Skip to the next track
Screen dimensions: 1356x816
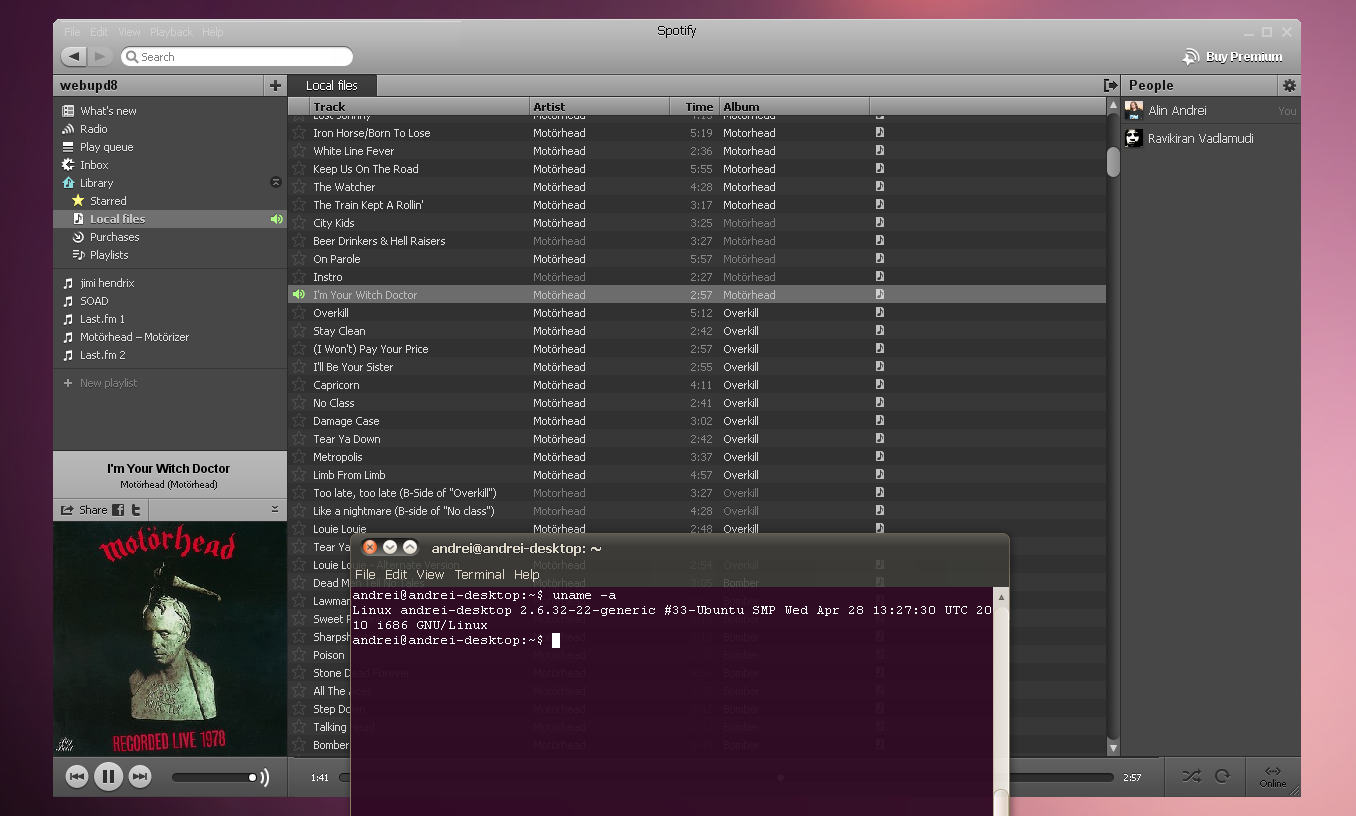click(x=140, y=776)
